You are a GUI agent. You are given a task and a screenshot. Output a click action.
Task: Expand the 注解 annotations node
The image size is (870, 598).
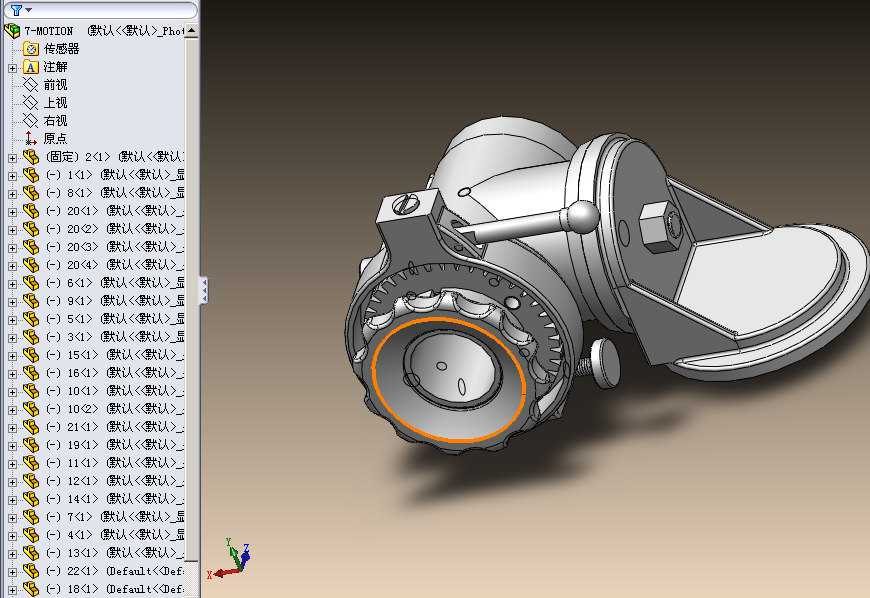click(12, 68)
